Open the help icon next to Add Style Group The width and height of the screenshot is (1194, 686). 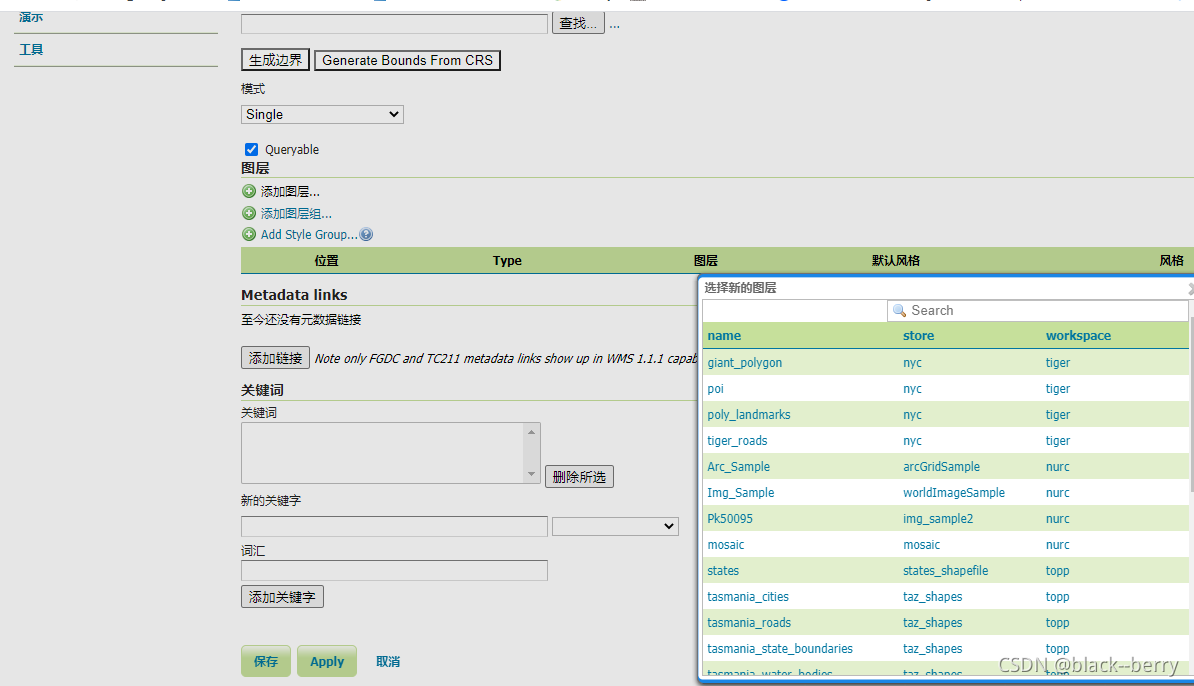[366, 235]
